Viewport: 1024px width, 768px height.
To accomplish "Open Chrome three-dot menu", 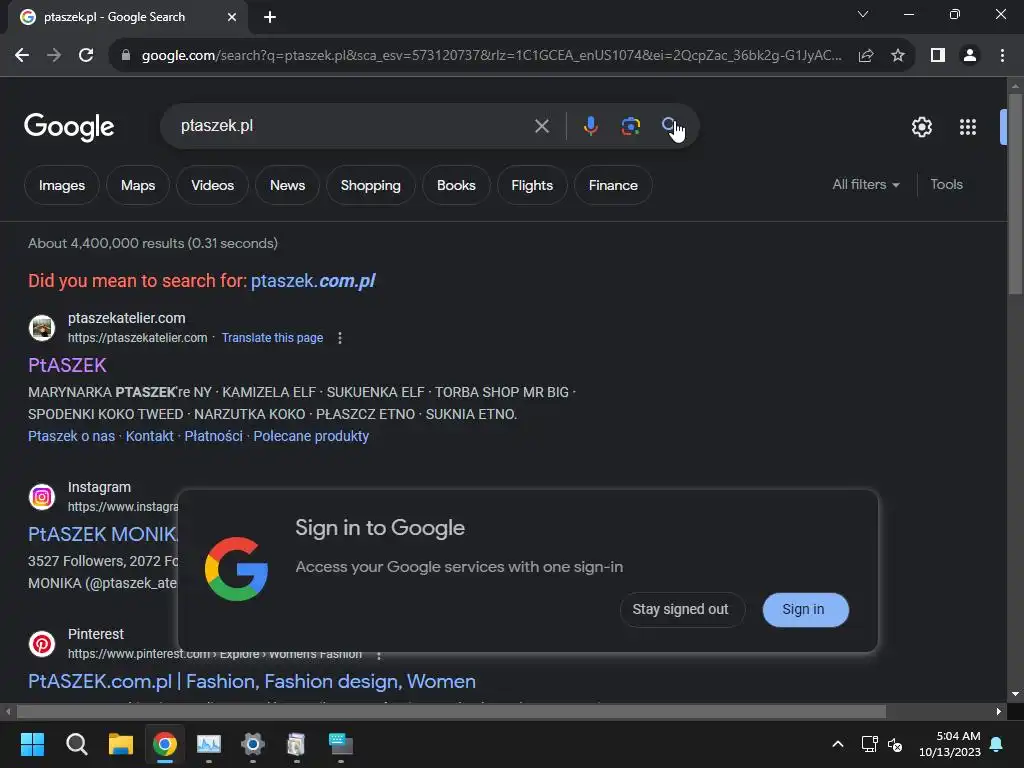I will (x=1002, y=56).
